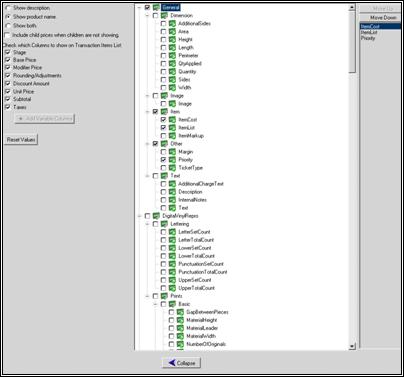
Task: Click the variable icon beside Quantity
Action: [172, 72]
